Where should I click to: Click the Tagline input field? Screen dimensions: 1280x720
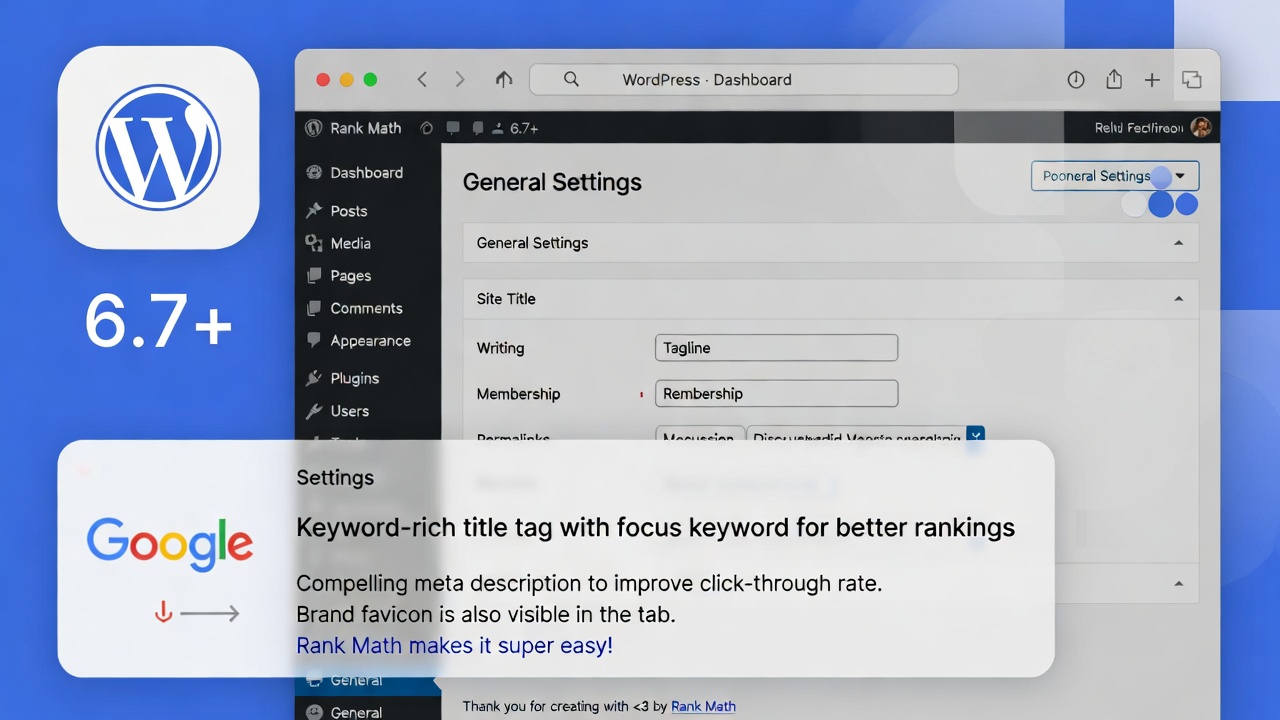[776, 348]
